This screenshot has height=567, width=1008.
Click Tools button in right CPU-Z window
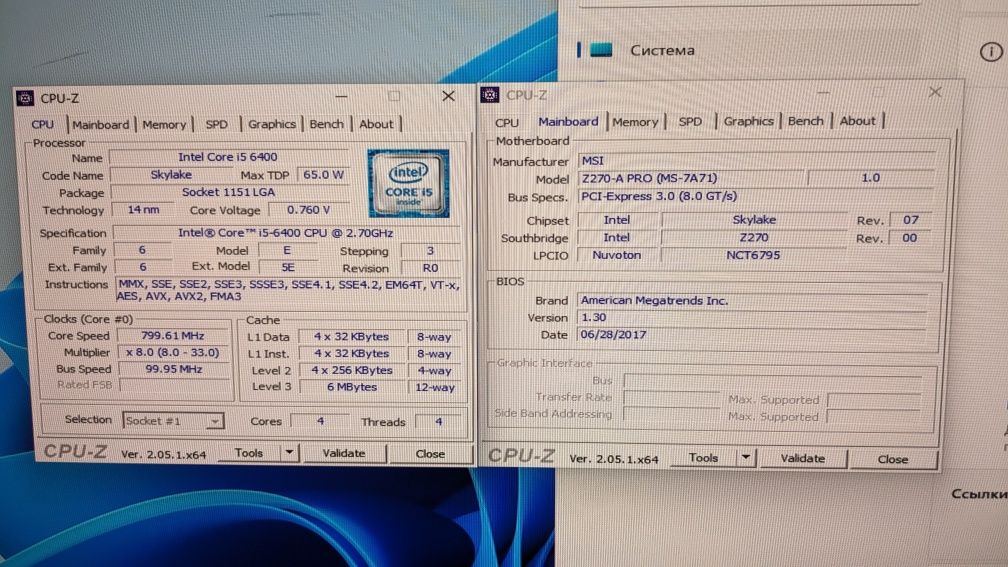coord(703,458)
